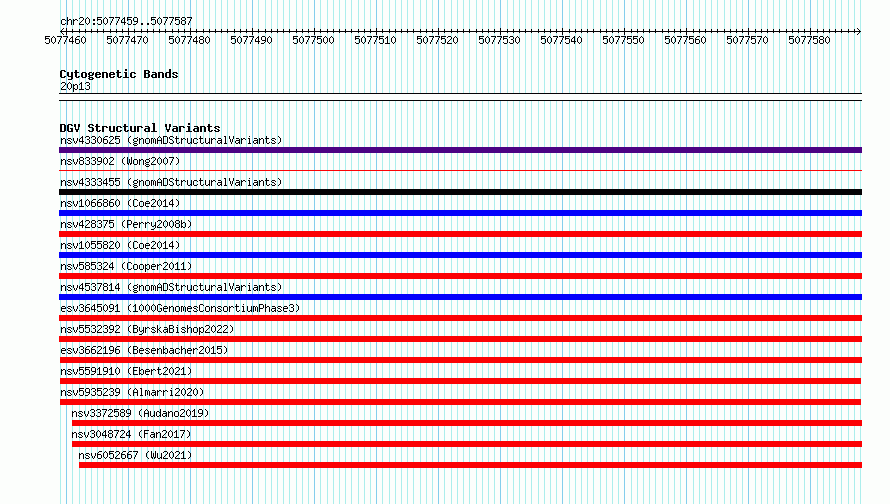Screen dimensions: 890x504
Task: Open the nsv4537814 gnomADStructuralVariants label
Action: coord(171,287)
